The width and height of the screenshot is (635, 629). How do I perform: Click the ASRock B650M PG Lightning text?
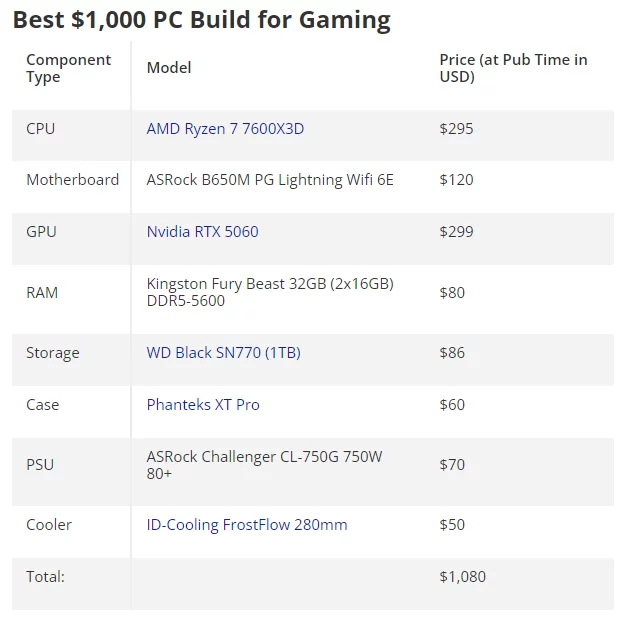pos(270,180)
